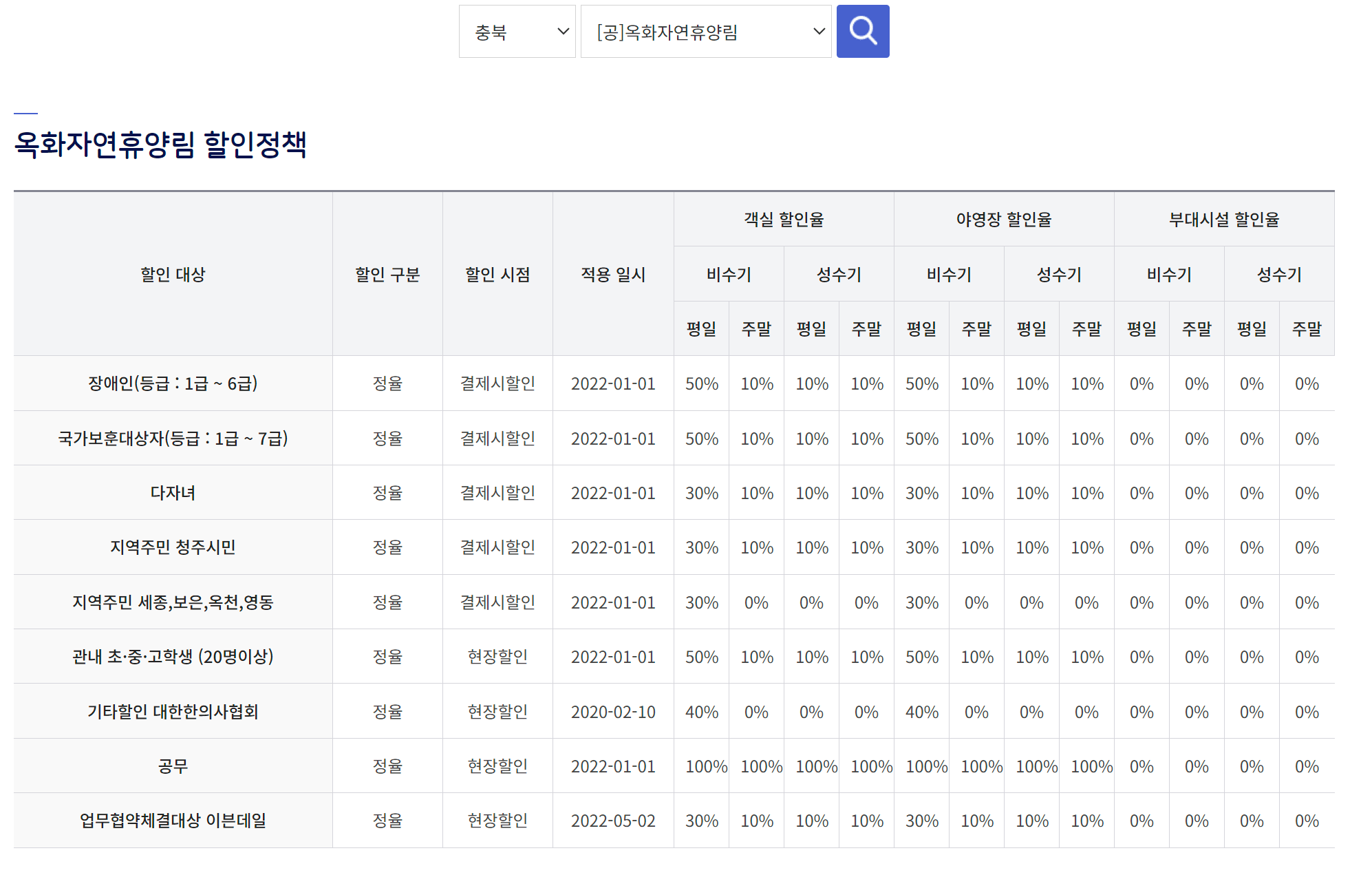The height and width of the screenshot is (886, 1372).
Task: Select the 현장할인 cell for 관내 초·중·고학생
Action: pyautogui.click(x=497, y=656)
